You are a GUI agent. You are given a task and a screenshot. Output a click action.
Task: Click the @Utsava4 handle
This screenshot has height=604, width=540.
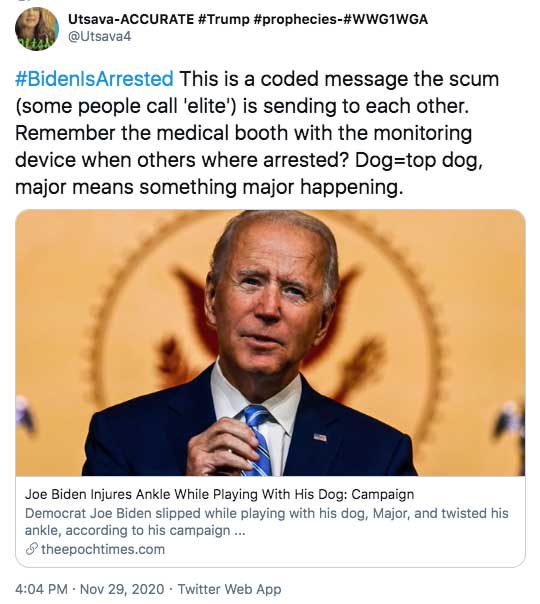pos(99,37)
